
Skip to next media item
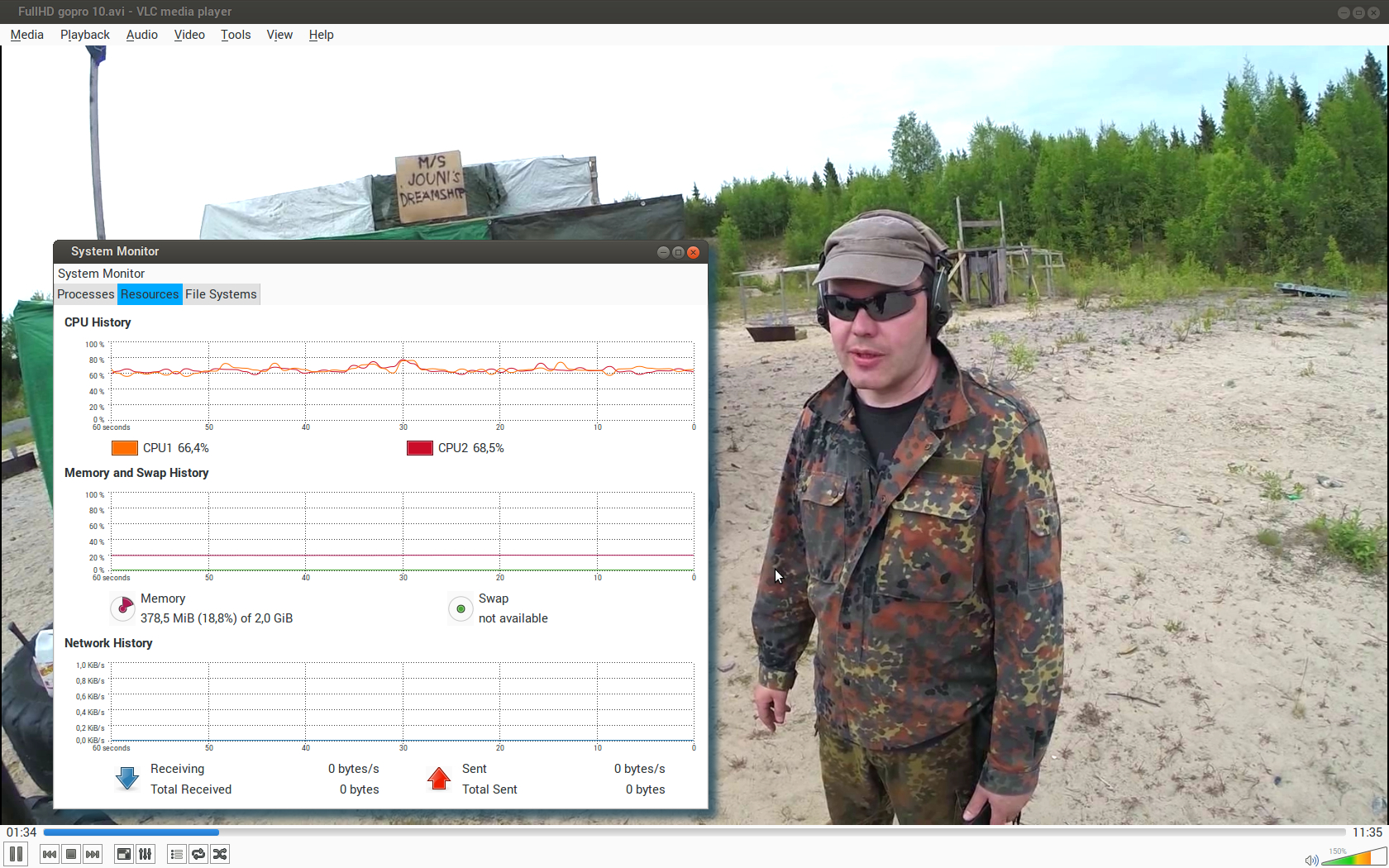point(93,854)
